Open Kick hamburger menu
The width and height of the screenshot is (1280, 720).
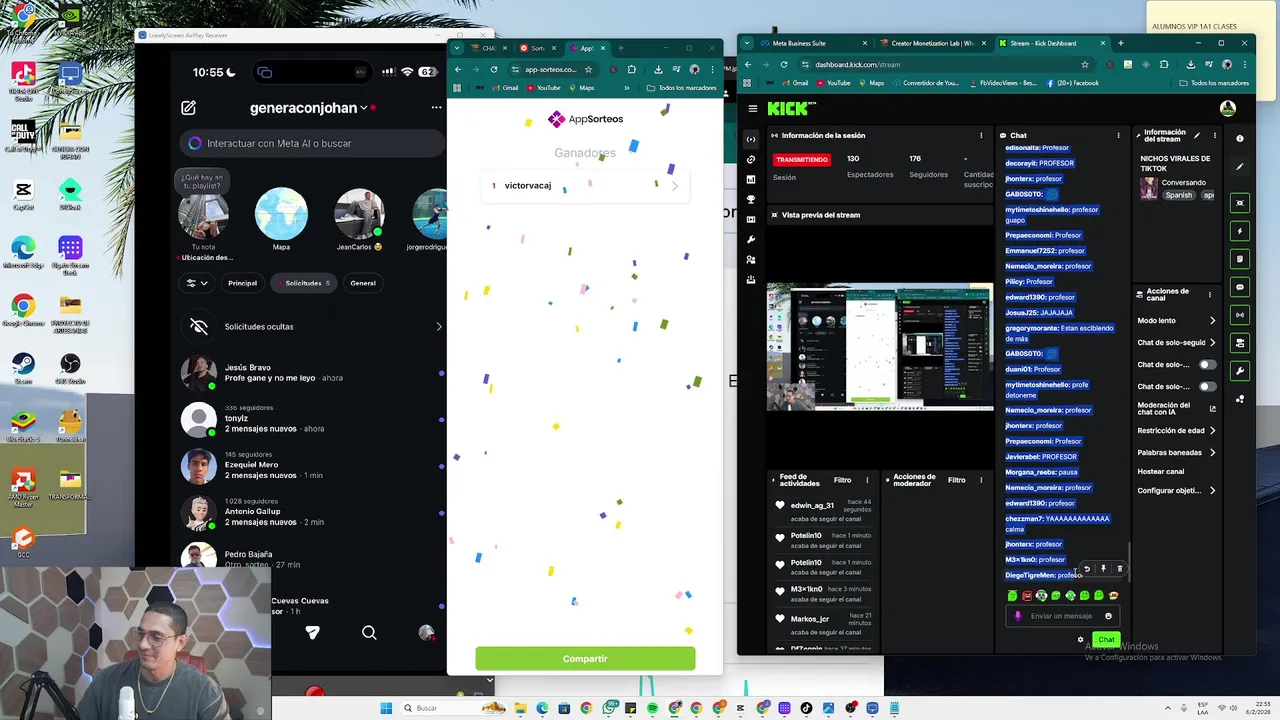tap(753, 109)
